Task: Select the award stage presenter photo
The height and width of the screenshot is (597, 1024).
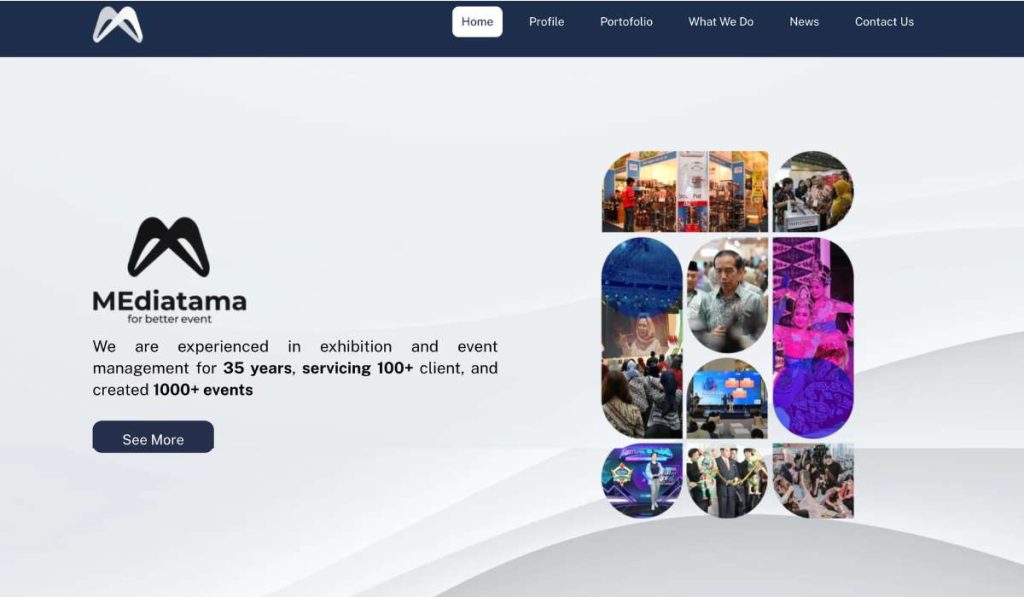Action: point(641,480)
